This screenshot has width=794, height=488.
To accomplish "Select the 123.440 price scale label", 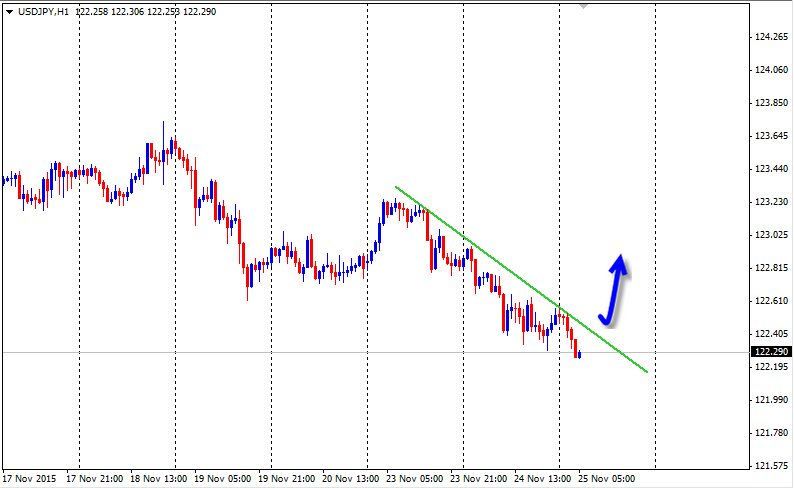I will tap(772, 169).
